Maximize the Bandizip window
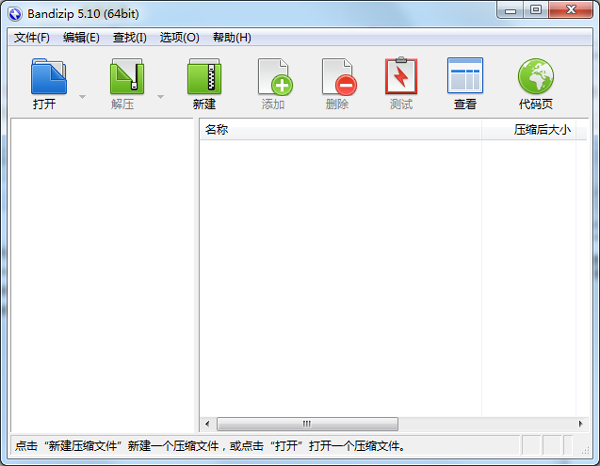 pos(536,10)
